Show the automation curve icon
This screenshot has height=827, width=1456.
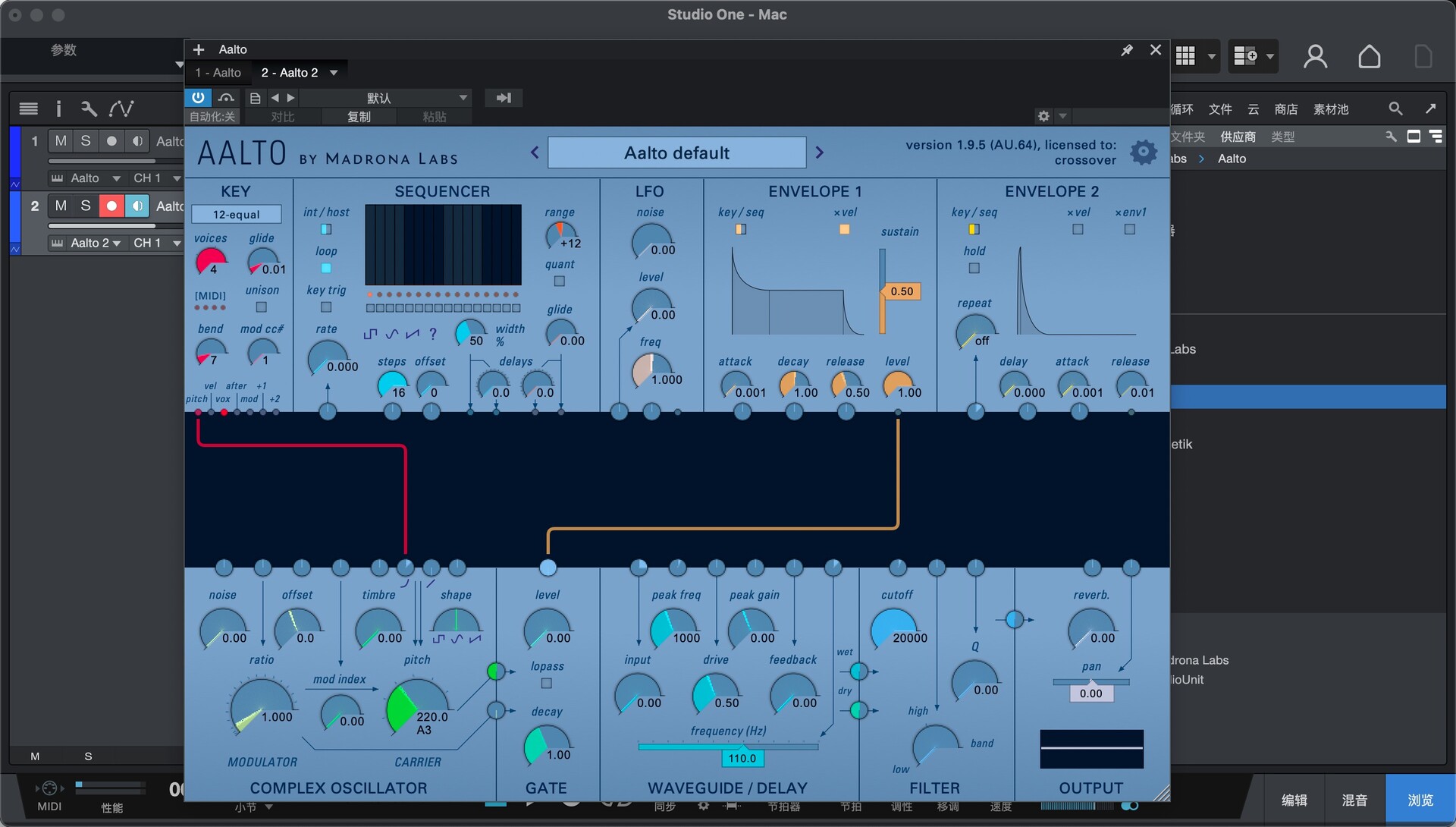121,108
